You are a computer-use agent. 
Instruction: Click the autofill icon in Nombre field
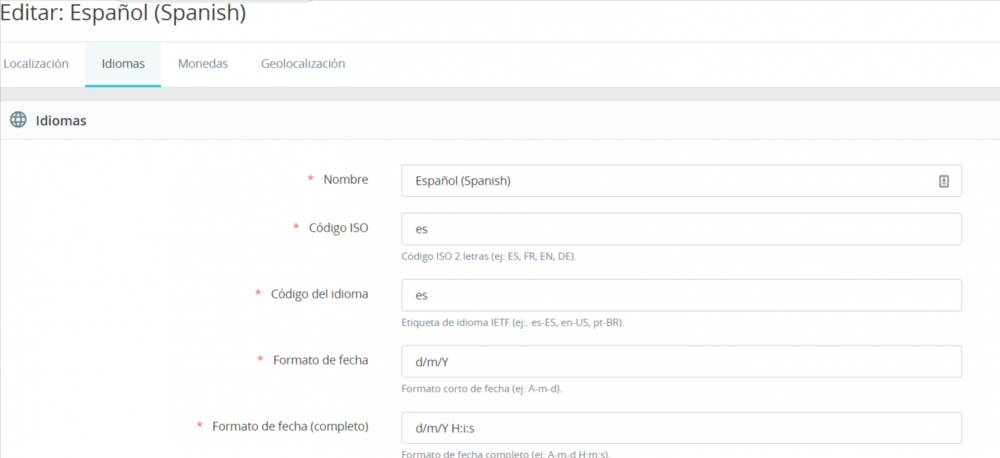[944, 181]
